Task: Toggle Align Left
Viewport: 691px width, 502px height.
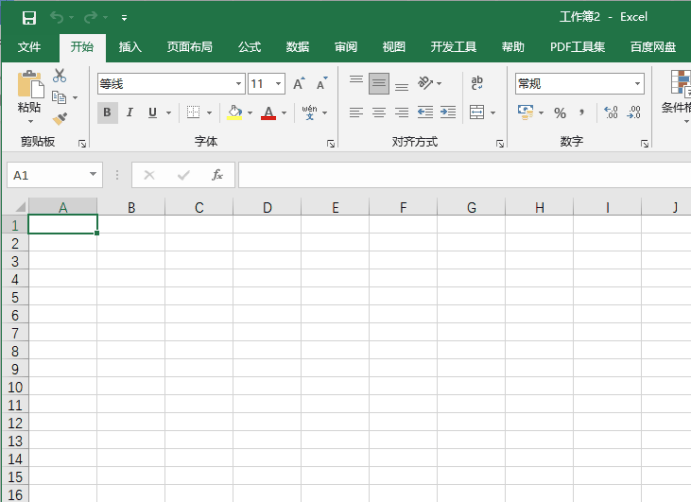Action: click(x=356, y=112)
